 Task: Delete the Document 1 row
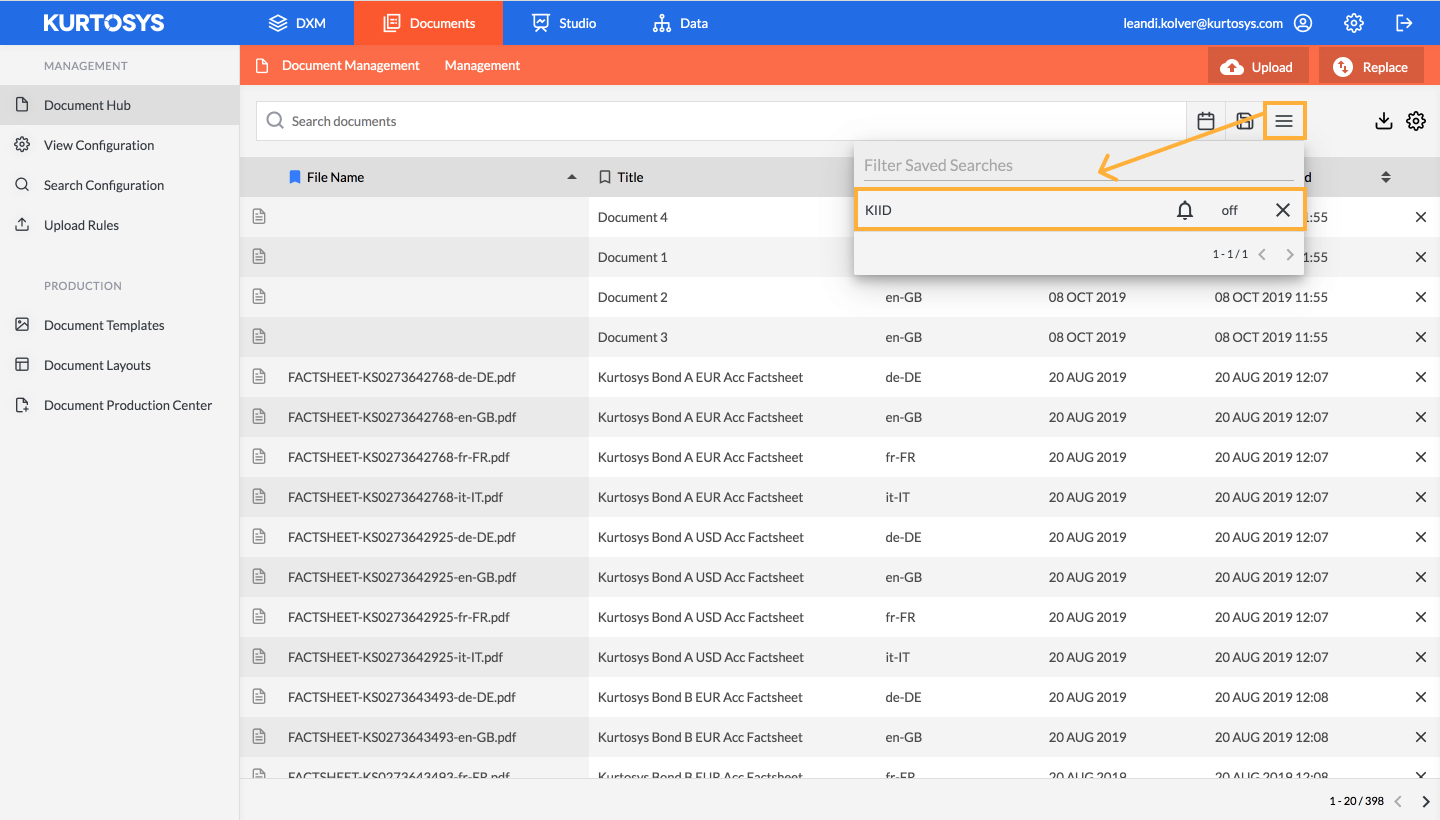(x=1421, y=257)
